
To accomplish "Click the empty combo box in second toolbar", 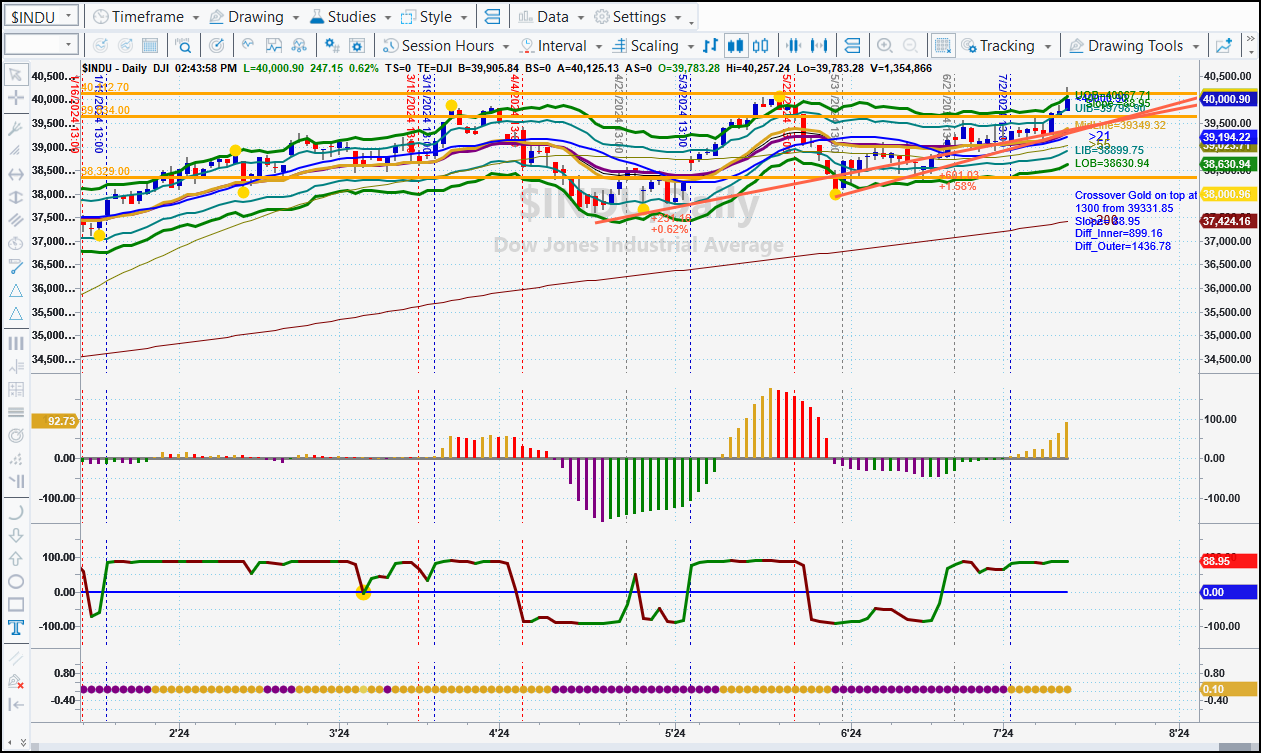I will [x=40, y=45].
